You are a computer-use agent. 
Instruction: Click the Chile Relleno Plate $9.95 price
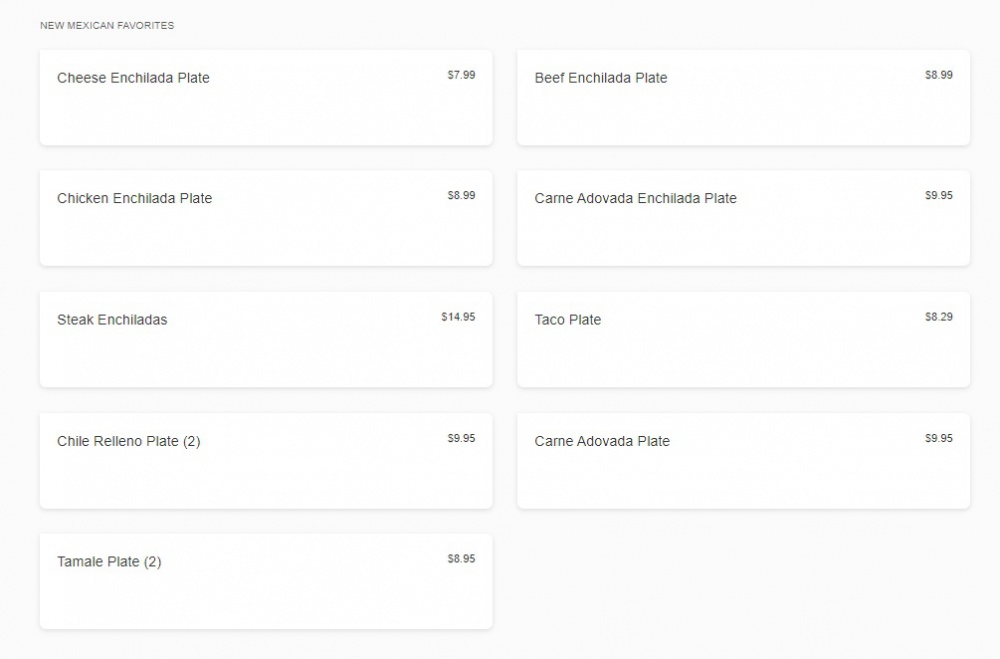(x=461, y=438)
